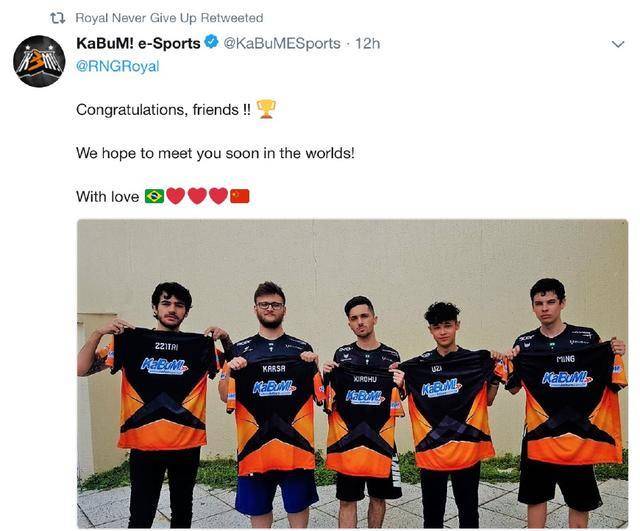Open the attached team photo

pos(353,374)
